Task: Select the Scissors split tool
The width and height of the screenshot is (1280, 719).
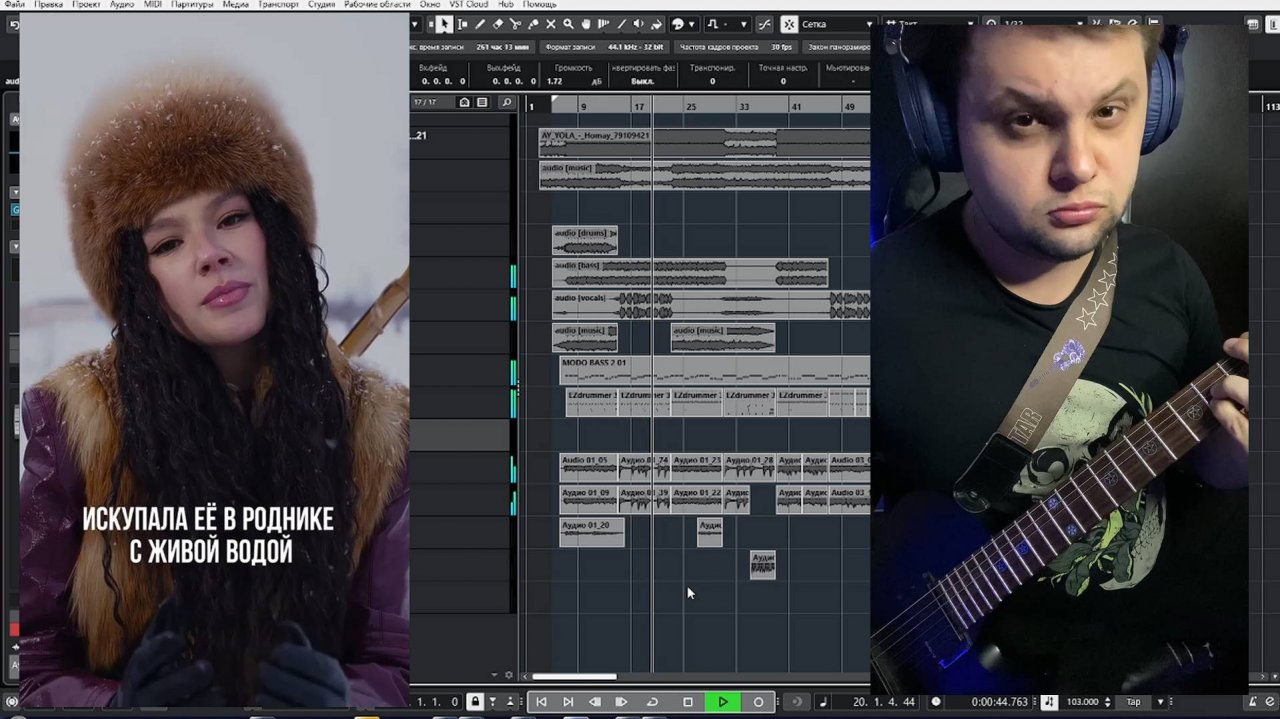Action: (x=515, y=24)
